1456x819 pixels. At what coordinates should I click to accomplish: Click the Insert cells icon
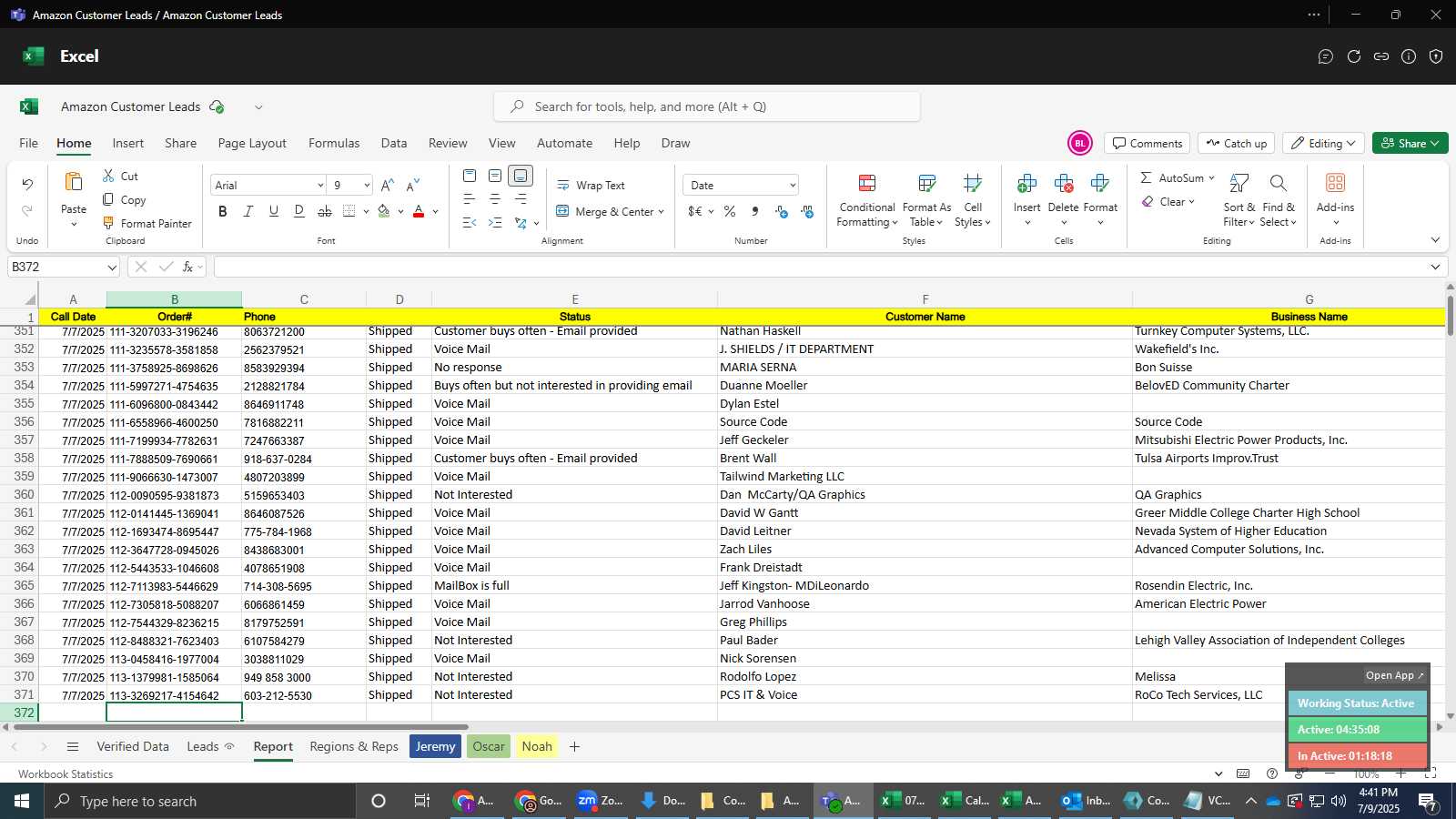[x=1027, y=184]
